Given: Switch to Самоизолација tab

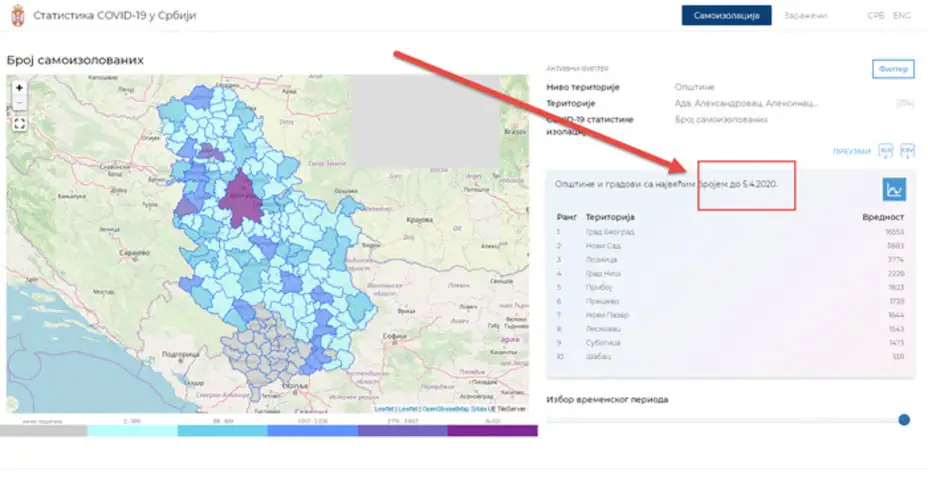Looking at the screenshot, I should [x=727, y=16].
